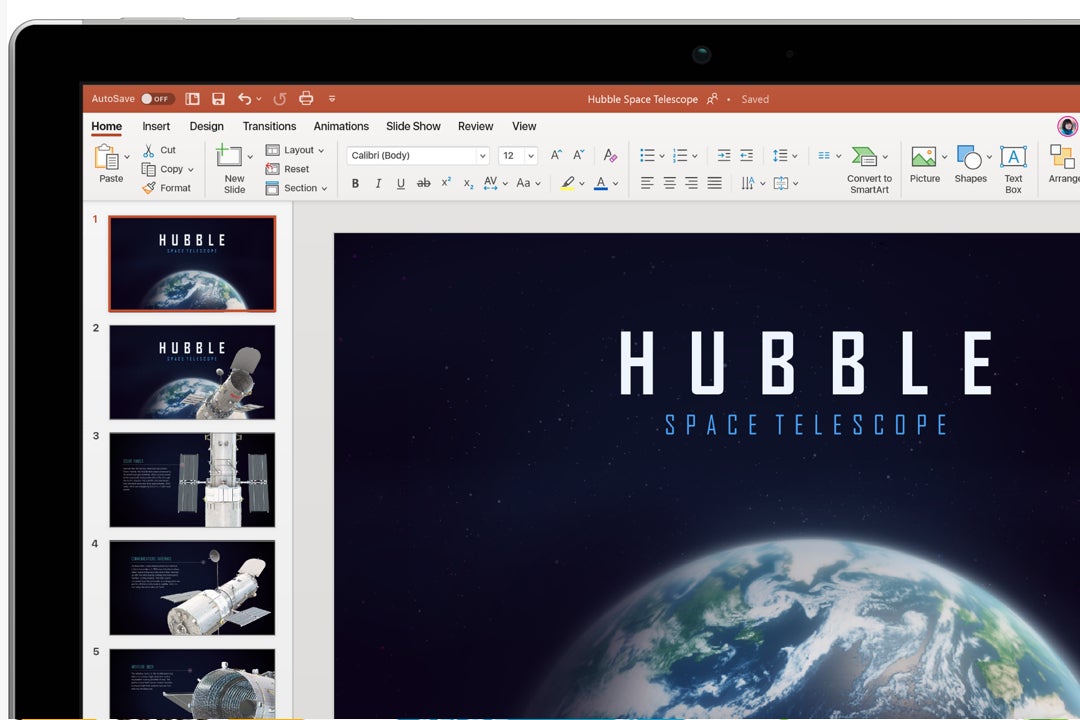Screen dimensions: 1080x720
Task: Click Convert to SmartArt icon
Action: point(864,157)
